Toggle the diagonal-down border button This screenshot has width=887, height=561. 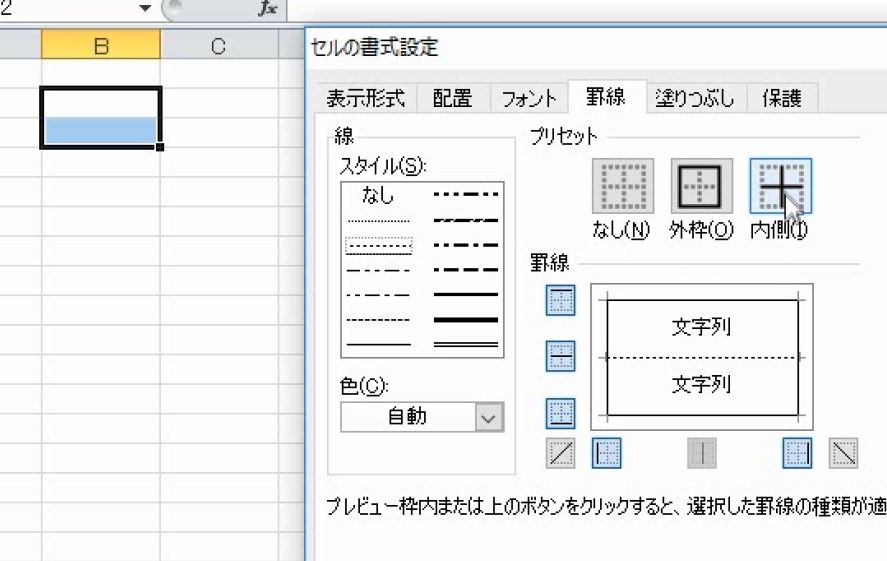(x=843, y=453)
